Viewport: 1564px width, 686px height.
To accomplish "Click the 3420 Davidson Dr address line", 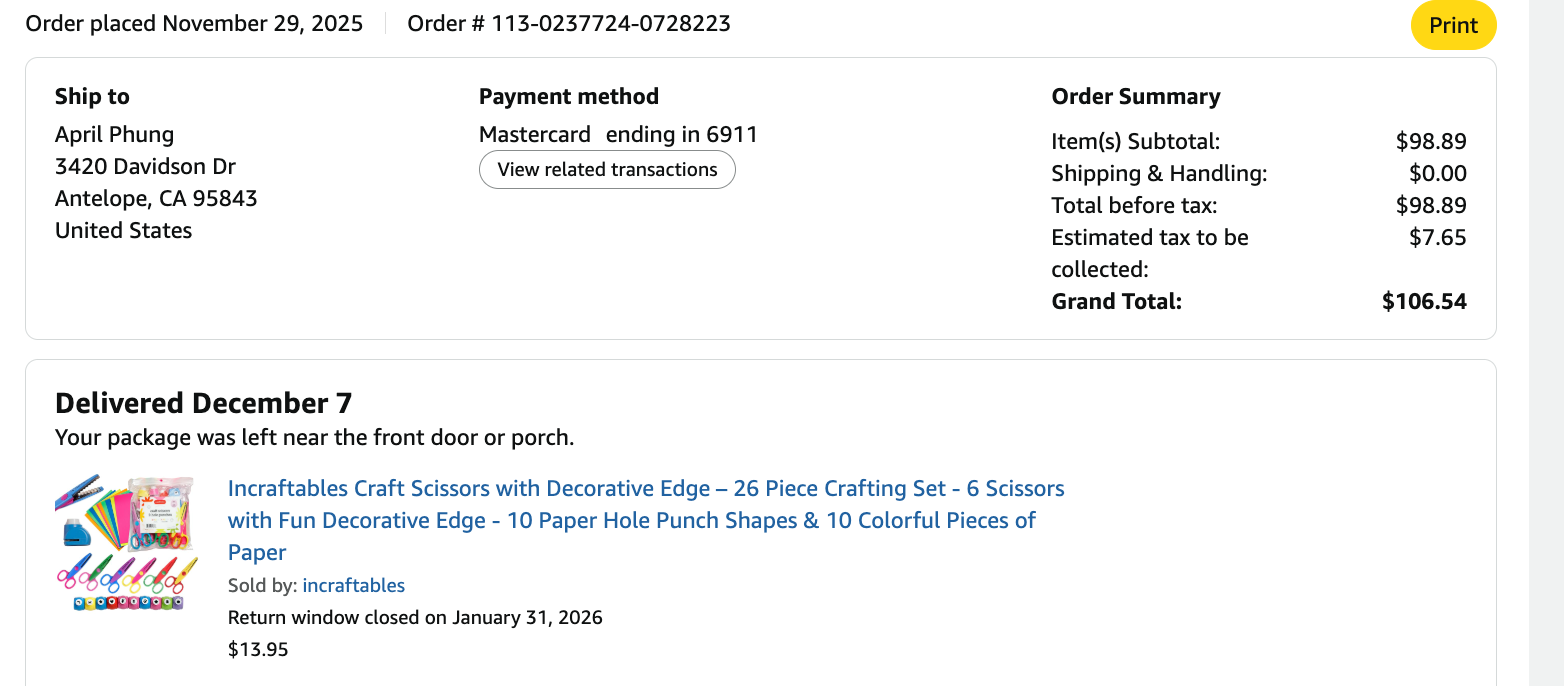I will coord(145,166).
